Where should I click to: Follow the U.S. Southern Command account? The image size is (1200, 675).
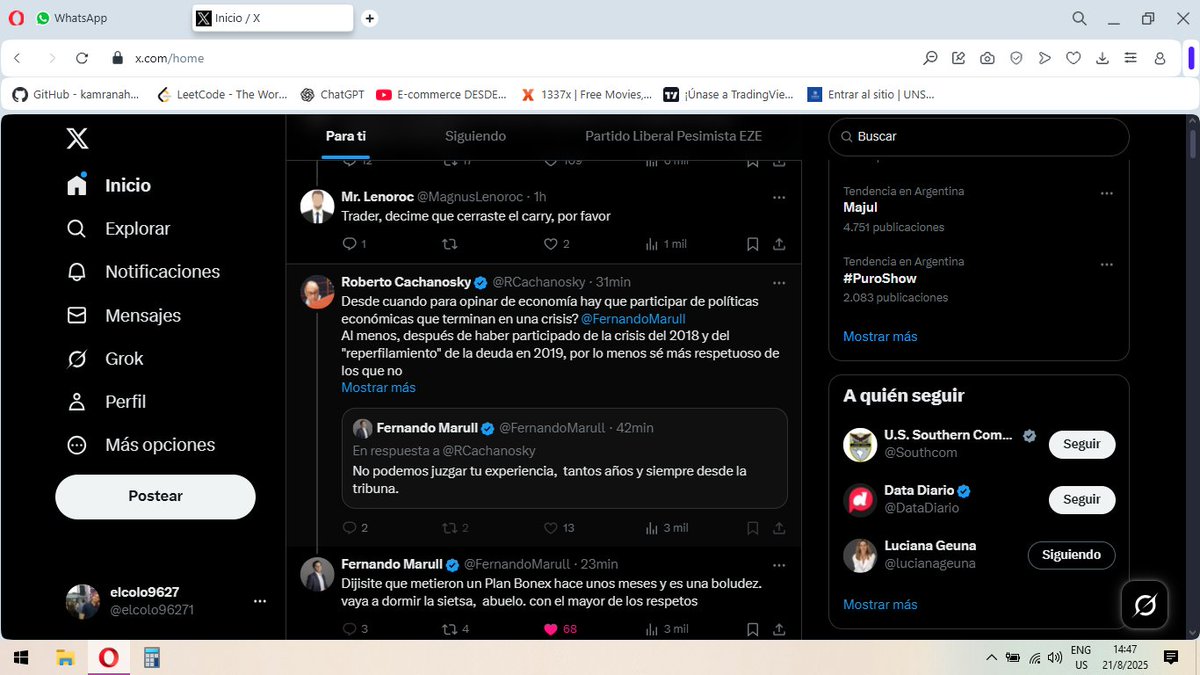[1081, 444]
